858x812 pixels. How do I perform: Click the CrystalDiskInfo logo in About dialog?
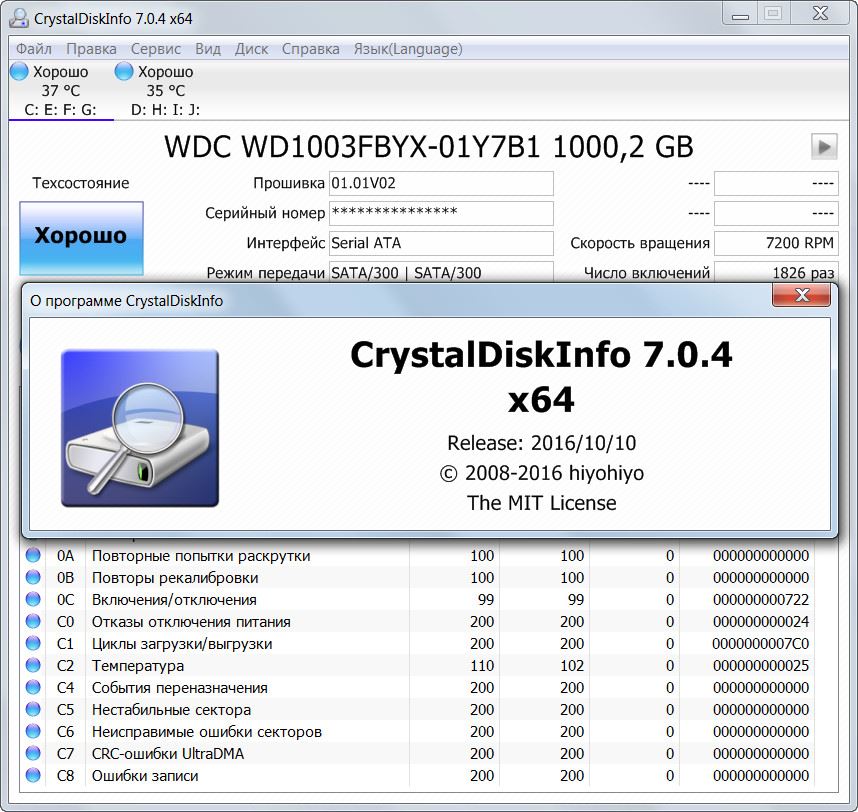(140, 428)
